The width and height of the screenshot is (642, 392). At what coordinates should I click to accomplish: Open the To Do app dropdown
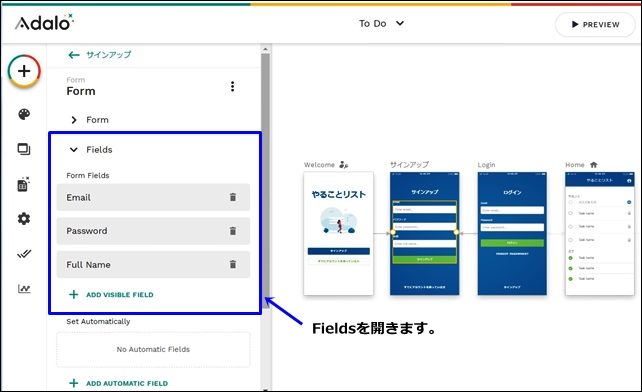point(381,23)
